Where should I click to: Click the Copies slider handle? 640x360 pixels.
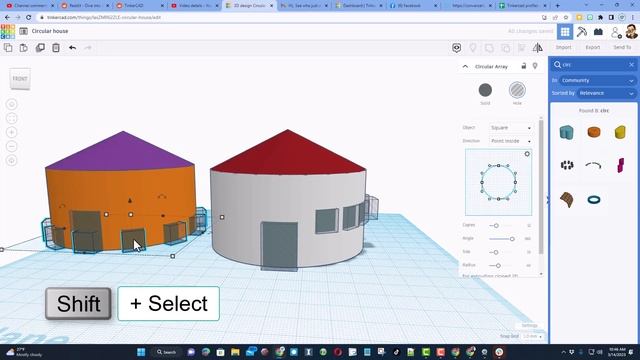(x=496, y=225)
